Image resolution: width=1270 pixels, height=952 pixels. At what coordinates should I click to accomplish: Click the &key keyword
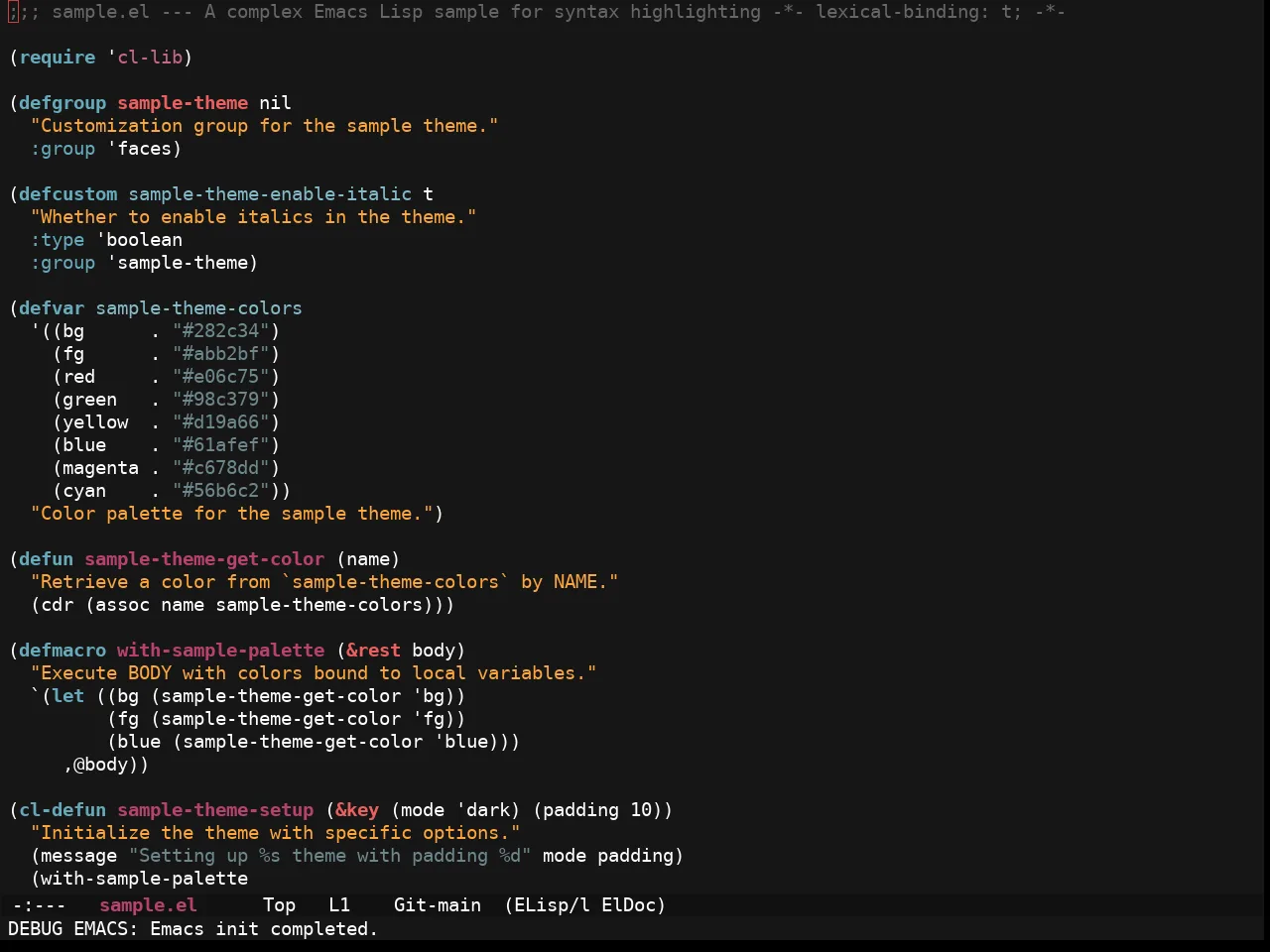coord(357,810)
